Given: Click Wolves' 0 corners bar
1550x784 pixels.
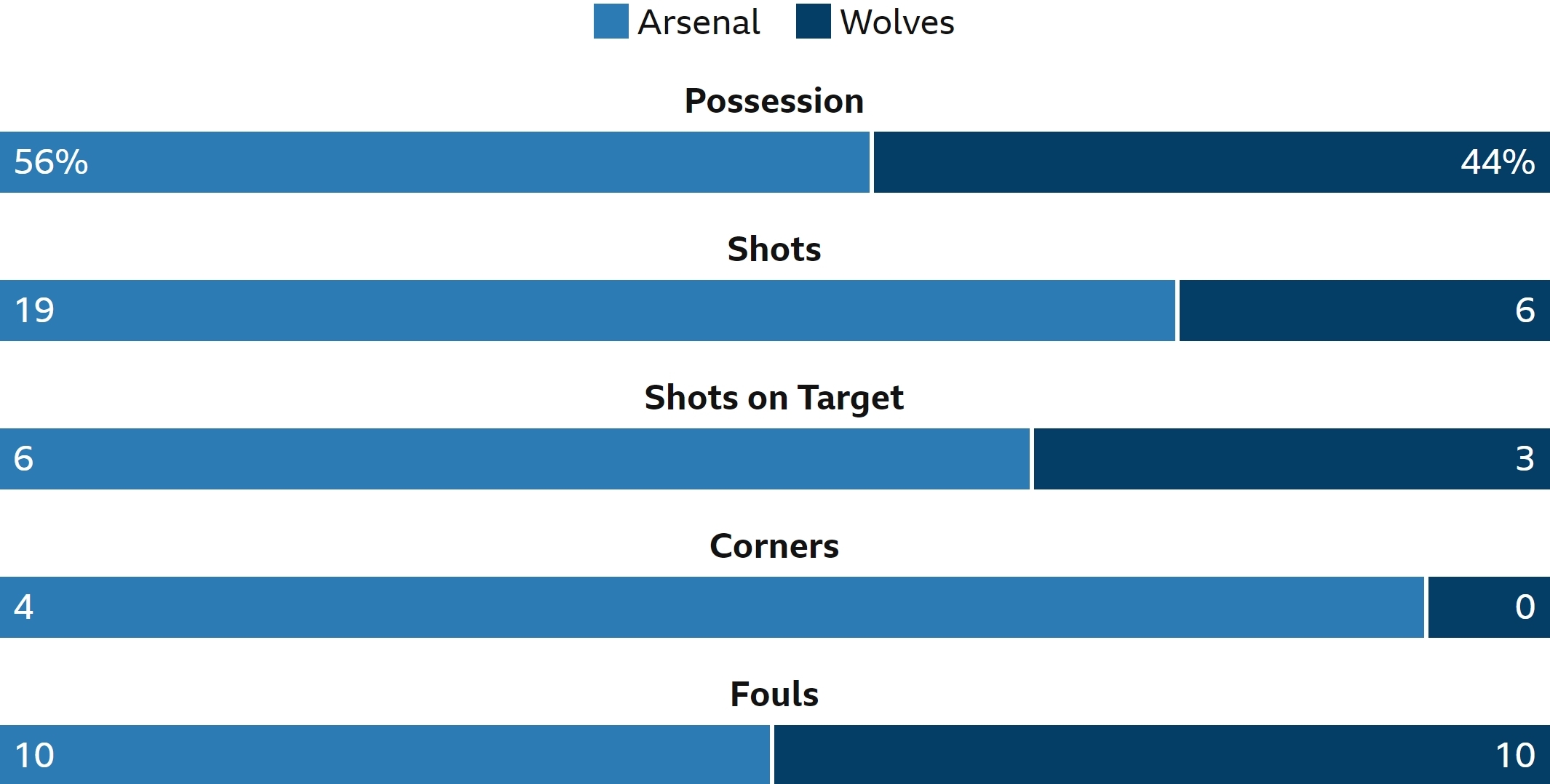Looking at the screenshot, I should point(1489,607).
